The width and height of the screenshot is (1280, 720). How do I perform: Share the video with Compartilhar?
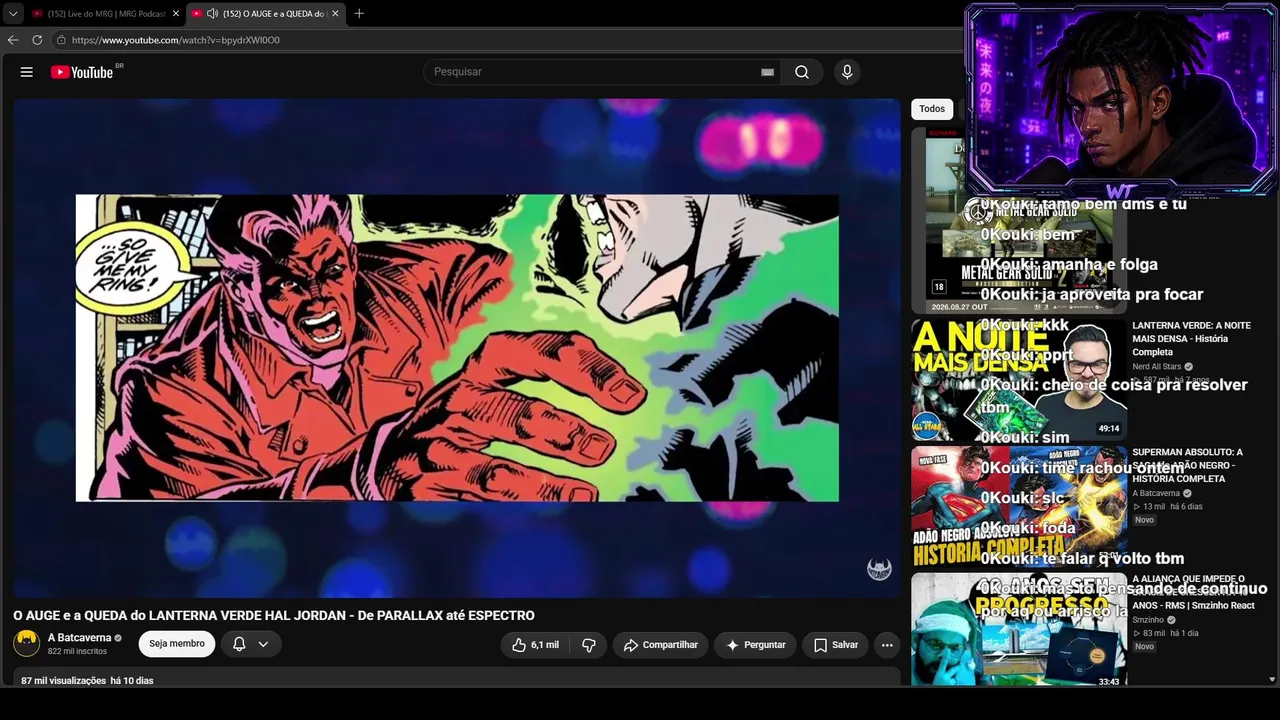660,645
